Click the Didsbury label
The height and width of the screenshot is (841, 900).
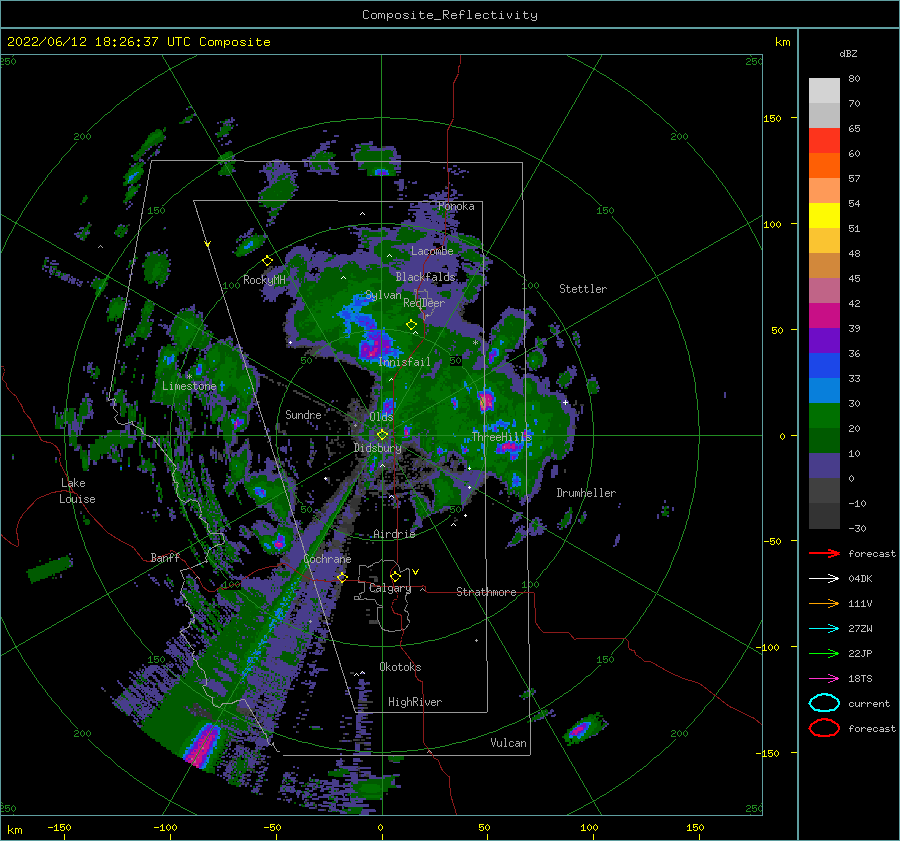pyautogui.click(x=378, y=448)
